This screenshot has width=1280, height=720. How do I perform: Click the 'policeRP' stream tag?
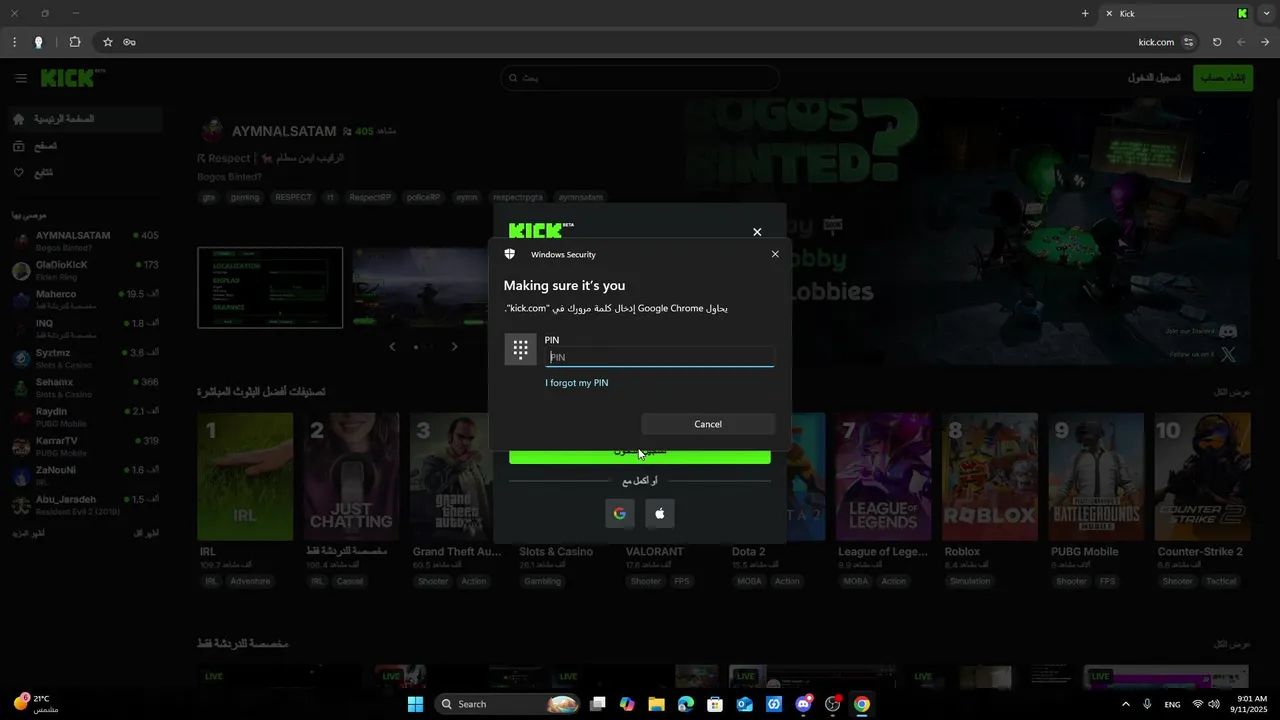point(423,197)
